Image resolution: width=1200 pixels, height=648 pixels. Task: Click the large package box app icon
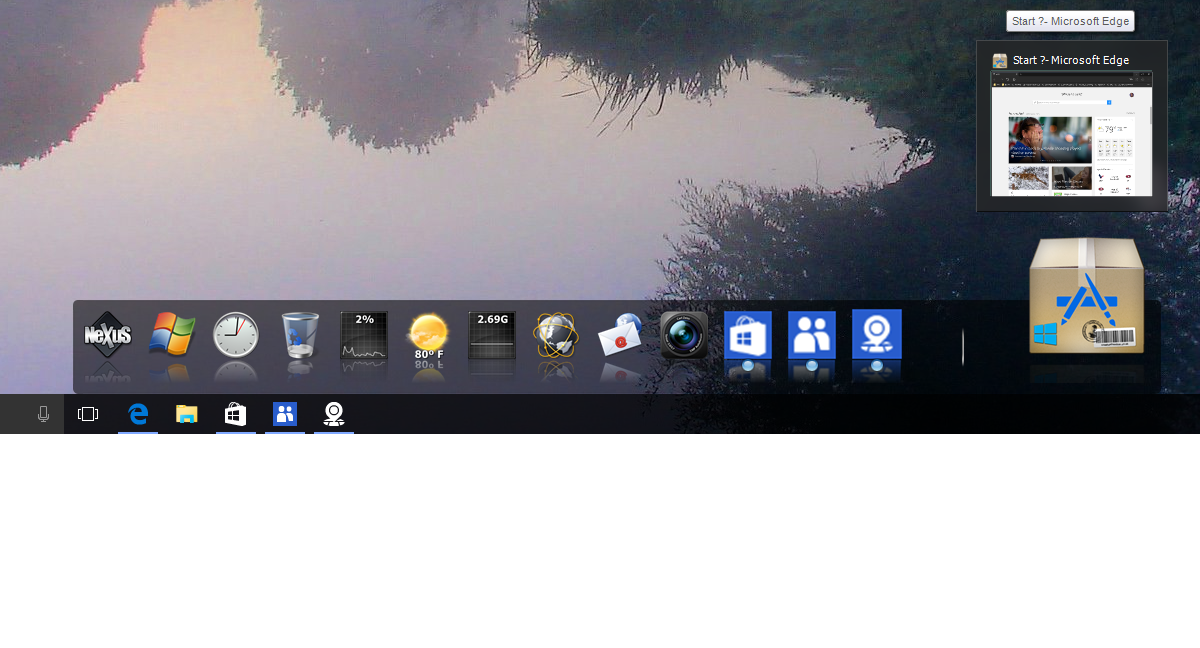1086,298
